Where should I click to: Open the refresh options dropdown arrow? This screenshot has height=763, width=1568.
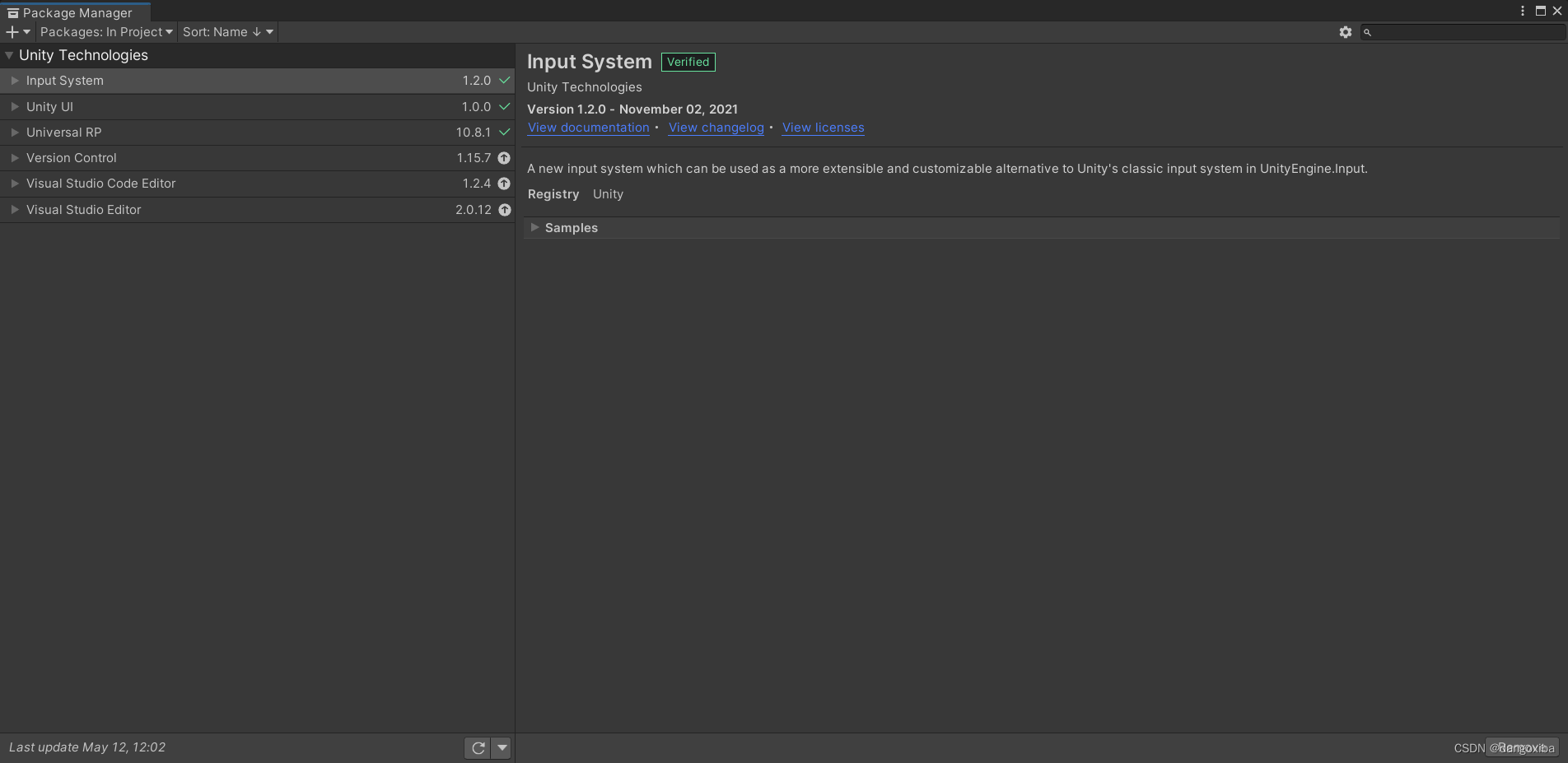[x=502, y=748]
